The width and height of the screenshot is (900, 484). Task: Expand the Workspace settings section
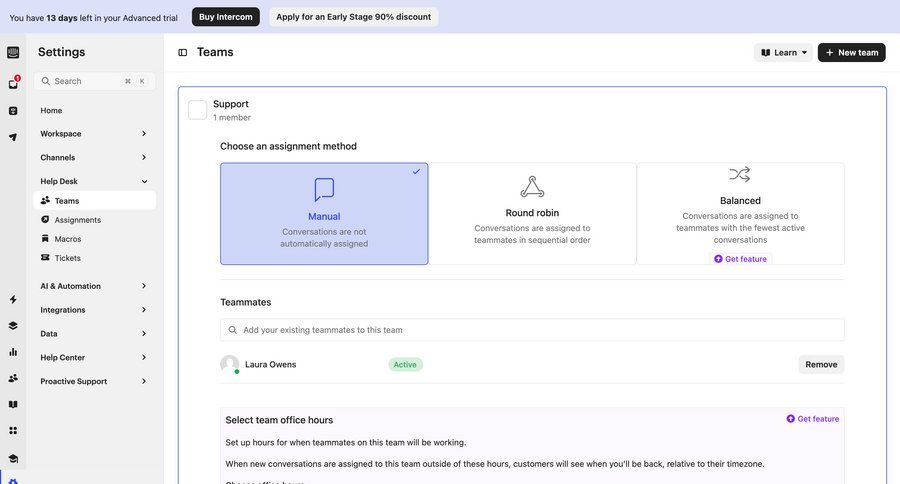click(x=94, y=134)
